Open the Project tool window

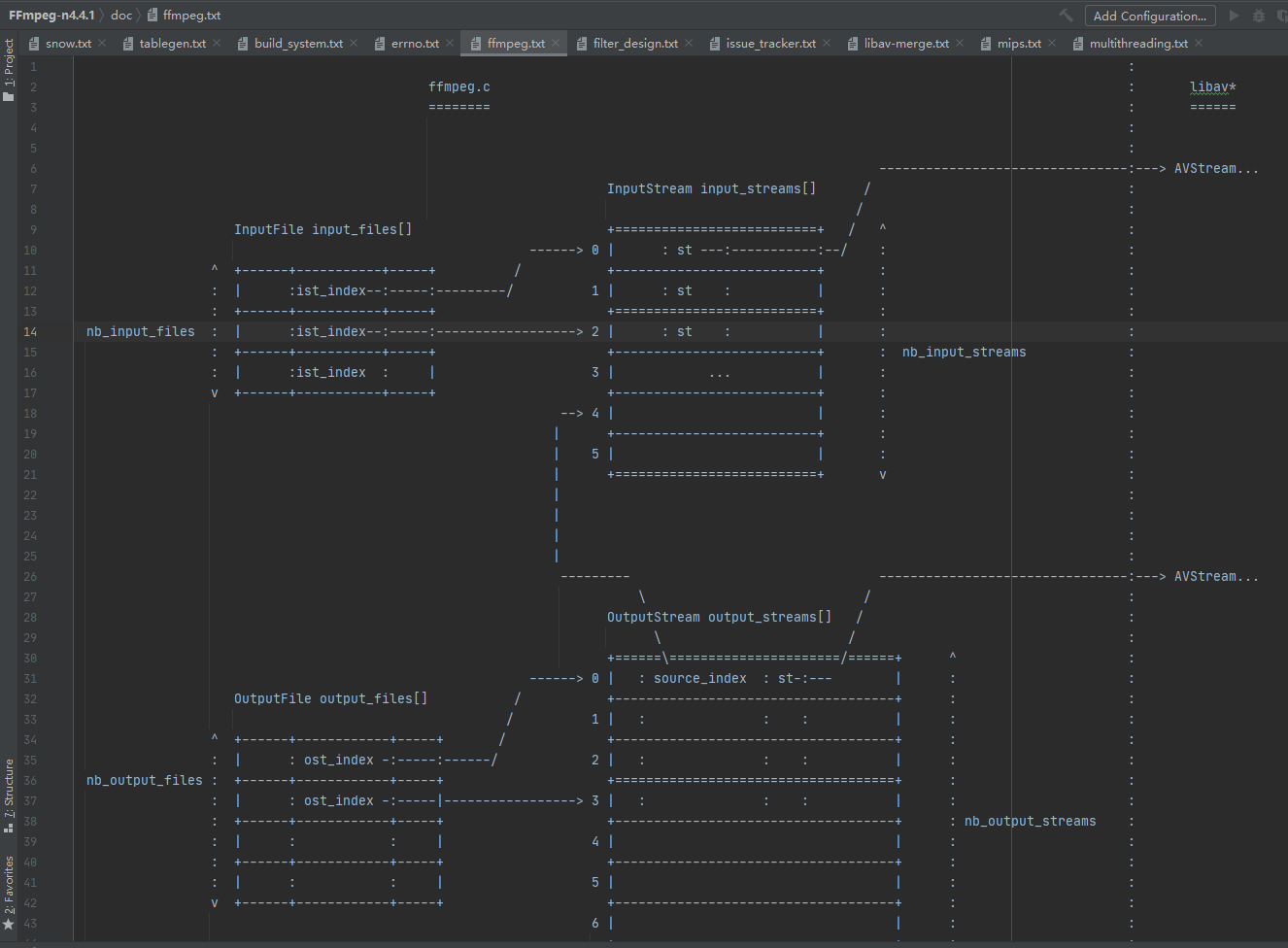coord(9,70)
